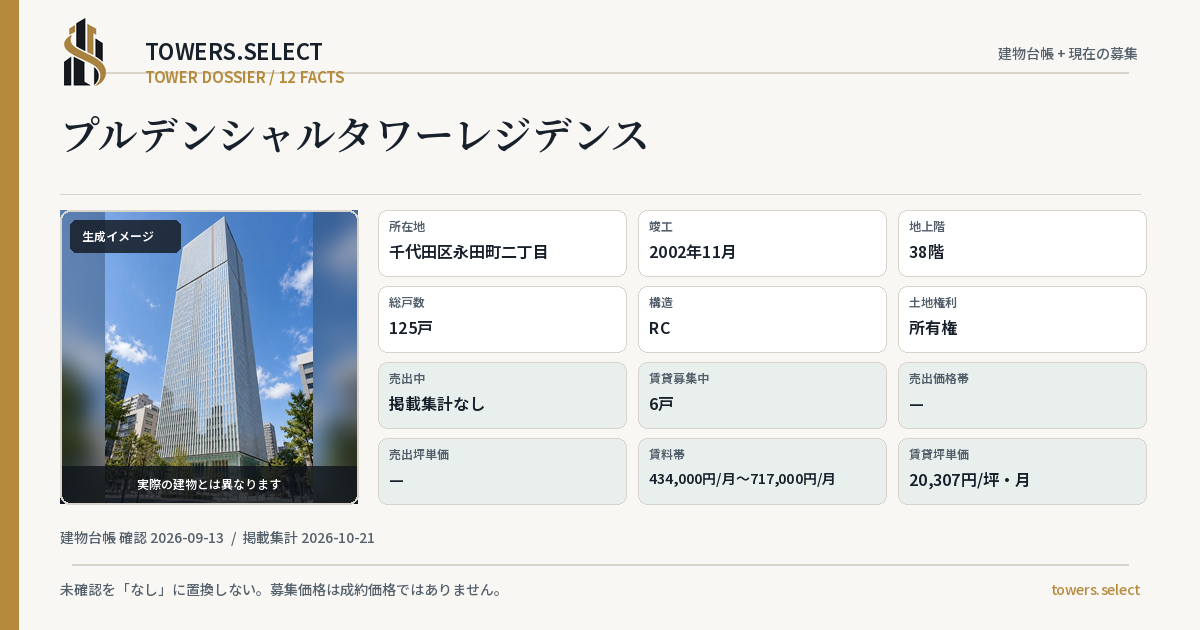Screen dimensions: 1200x630
Task: Open the towers.select footer link
Action: [x=1095, y=590]
